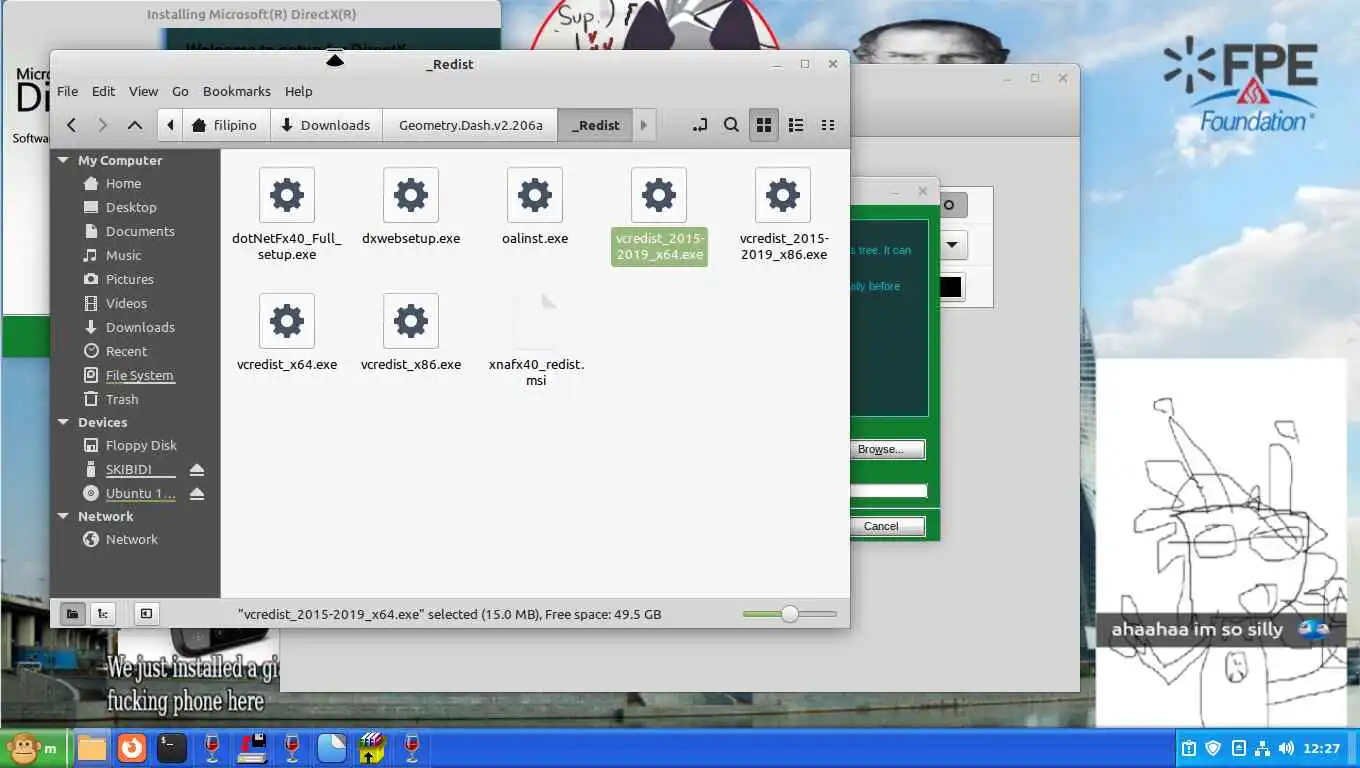
Task: Open the dropdown arrow in the gray window
Action: 952,245
